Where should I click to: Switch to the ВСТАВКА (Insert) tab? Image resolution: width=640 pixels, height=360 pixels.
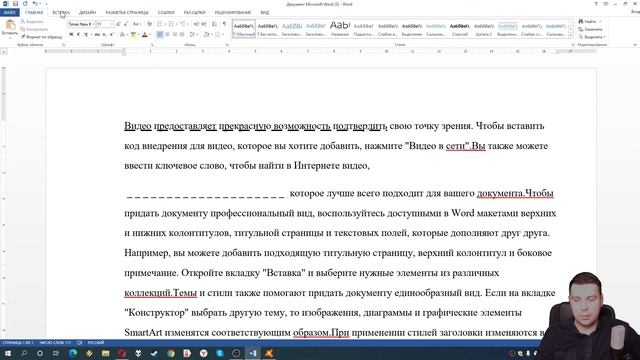[x=61, y=12]
